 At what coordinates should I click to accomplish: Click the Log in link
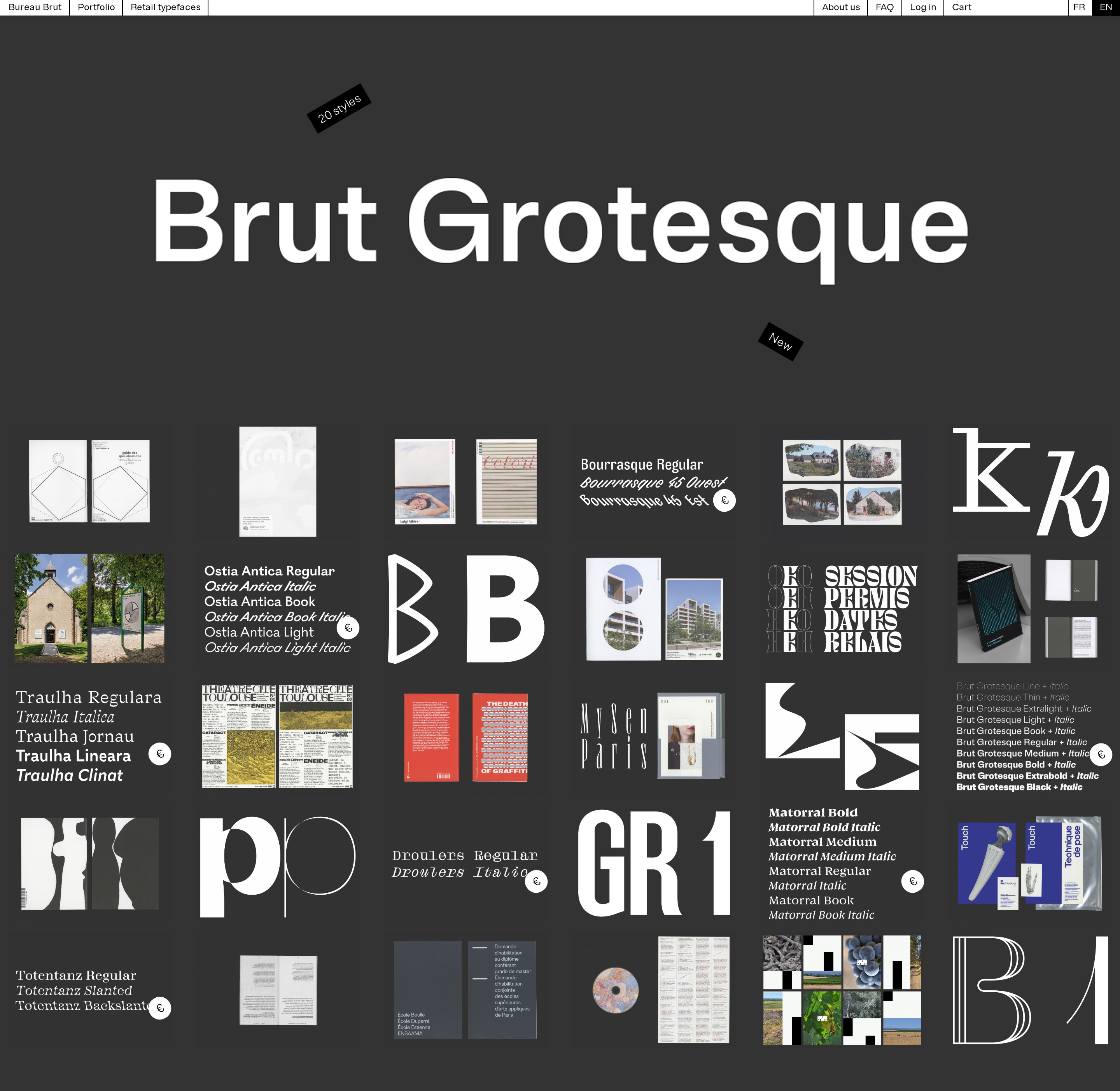point(922,7)
